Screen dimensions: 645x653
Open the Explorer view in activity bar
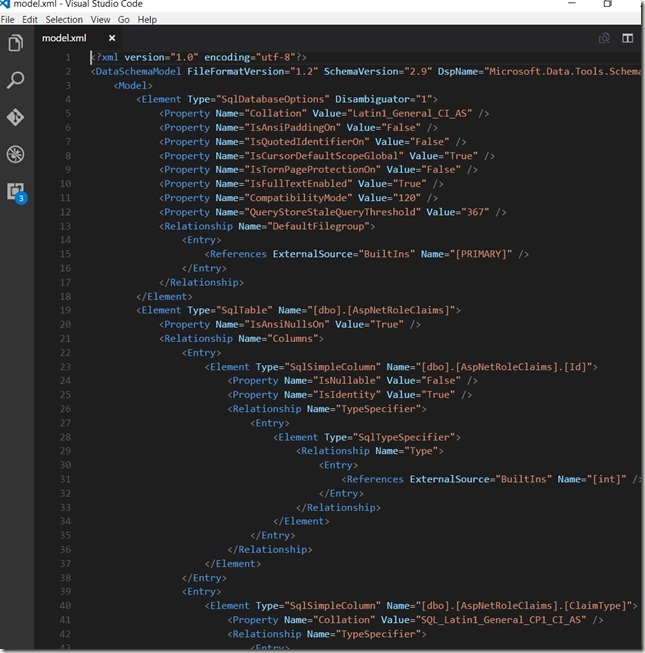point(15,42)
